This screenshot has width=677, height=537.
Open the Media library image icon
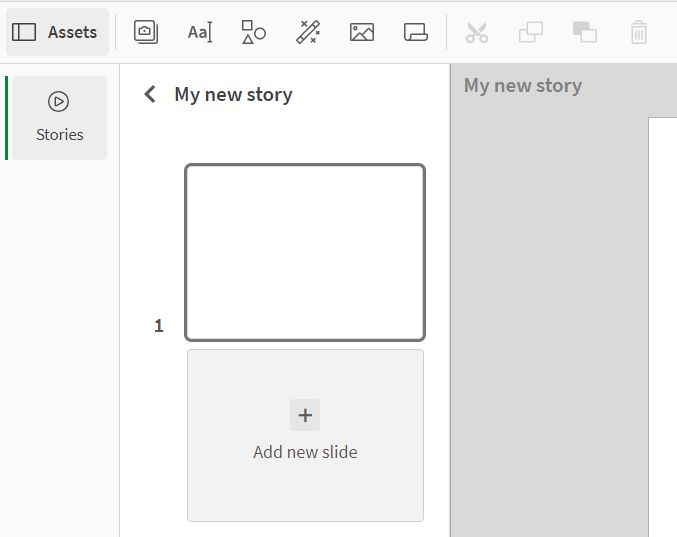tap(362, 32)
